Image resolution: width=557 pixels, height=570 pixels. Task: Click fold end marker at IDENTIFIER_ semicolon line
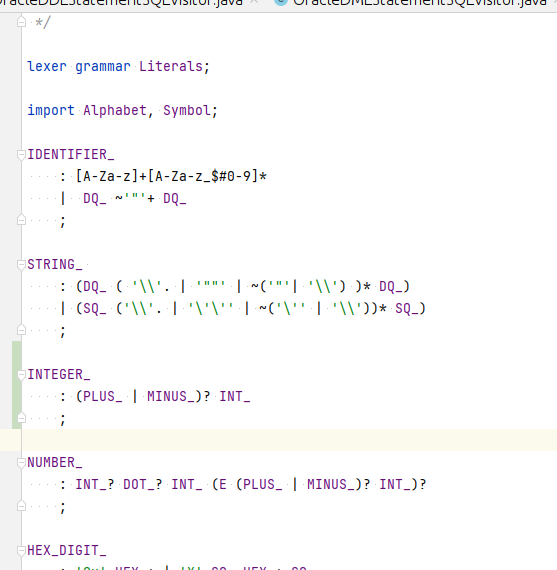tap(21, 220)
